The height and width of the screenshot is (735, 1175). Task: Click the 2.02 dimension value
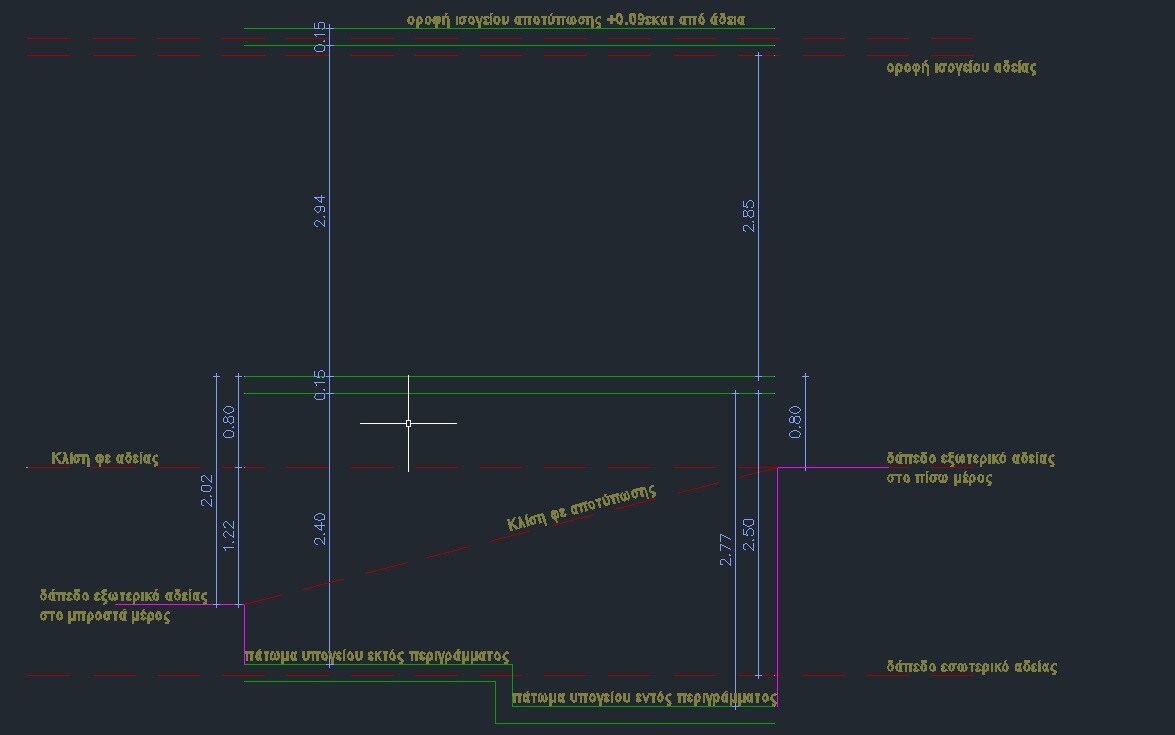[207, 490]
